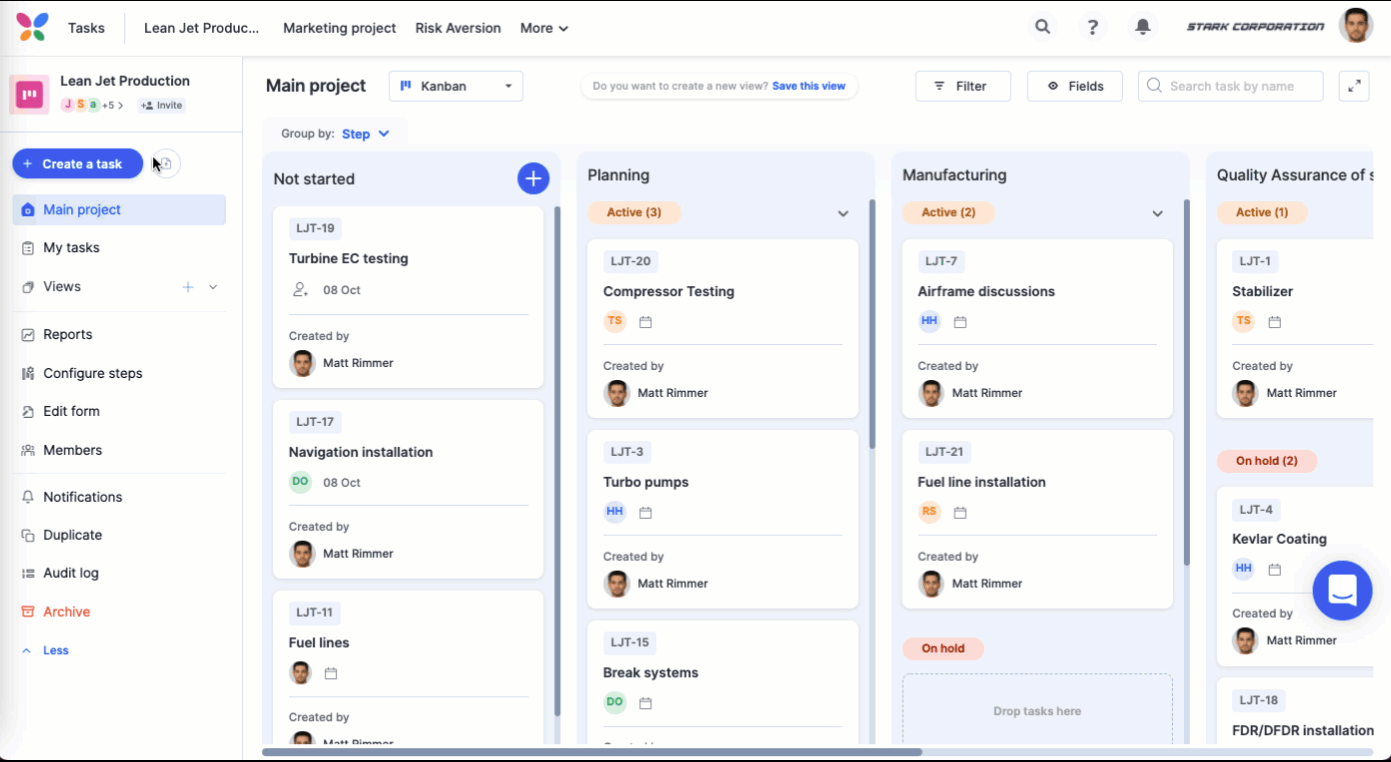Expand the project members +5 chevron
This screenshot has height=762, width=1391.
click(x=121, y=105)
